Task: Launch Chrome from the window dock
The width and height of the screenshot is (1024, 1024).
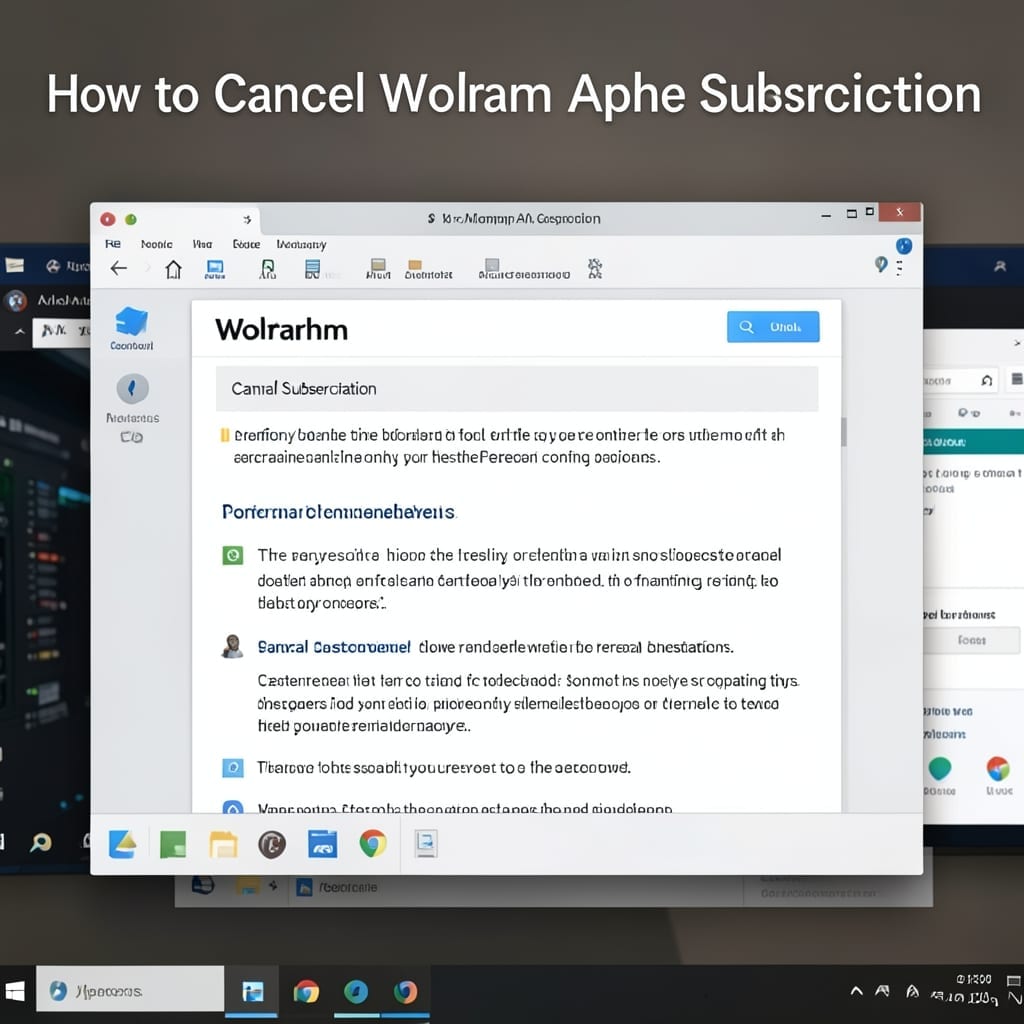Action: pos(373,844)
